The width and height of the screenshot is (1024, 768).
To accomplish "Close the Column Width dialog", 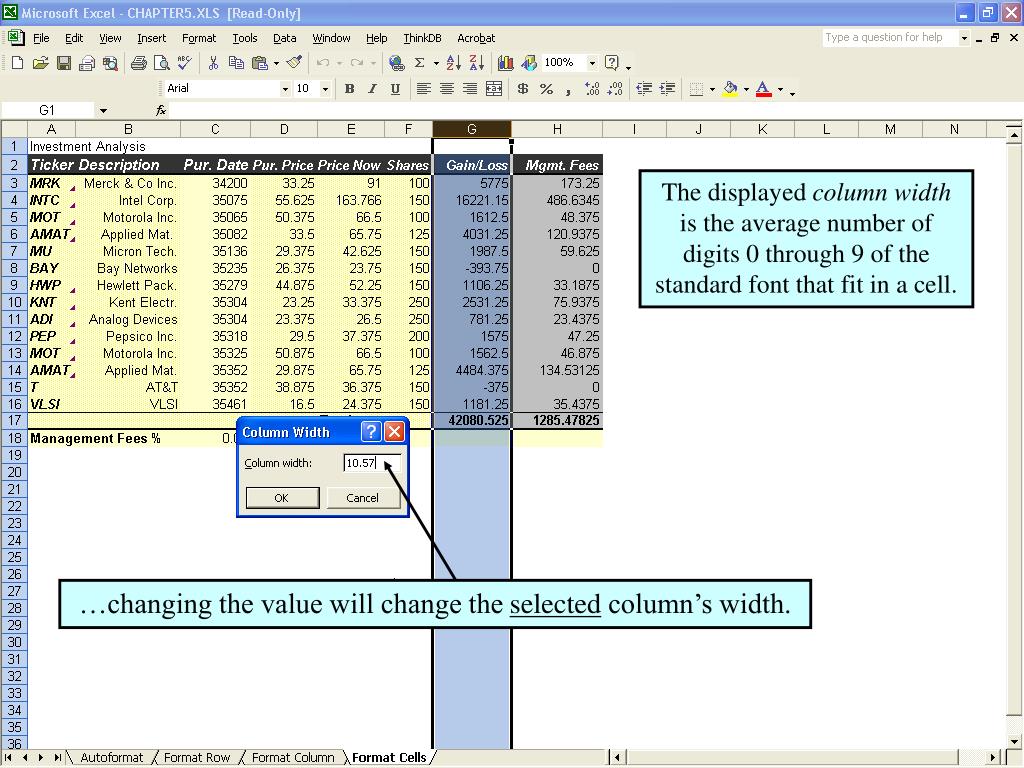I will 394,431.
